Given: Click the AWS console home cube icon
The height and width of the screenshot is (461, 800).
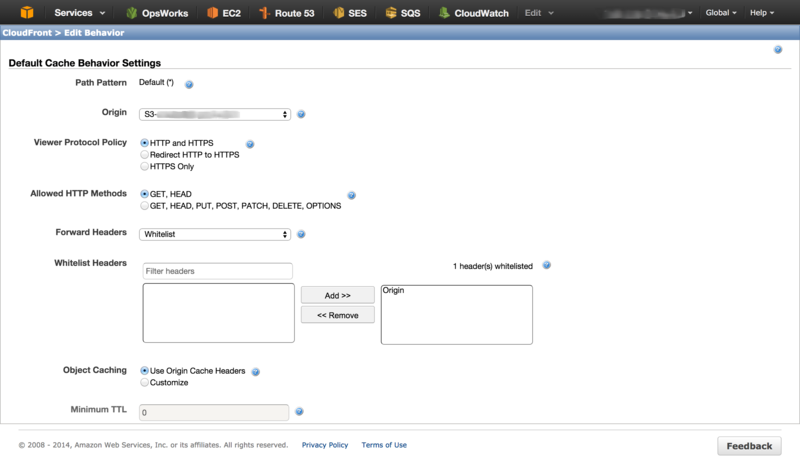Looking at the screenshot, I should (x=27, y=12).
